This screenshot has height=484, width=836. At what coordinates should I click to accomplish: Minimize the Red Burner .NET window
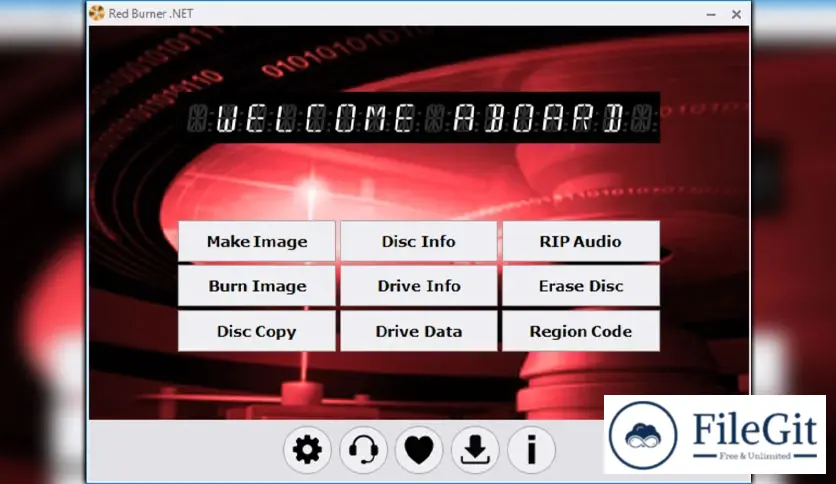click(x=711, y=14)
